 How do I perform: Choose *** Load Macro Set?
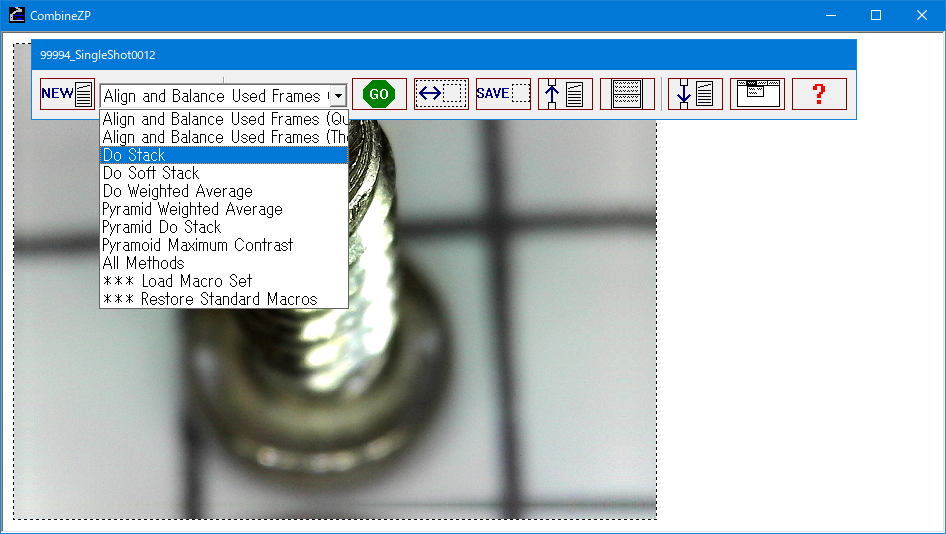224,281
